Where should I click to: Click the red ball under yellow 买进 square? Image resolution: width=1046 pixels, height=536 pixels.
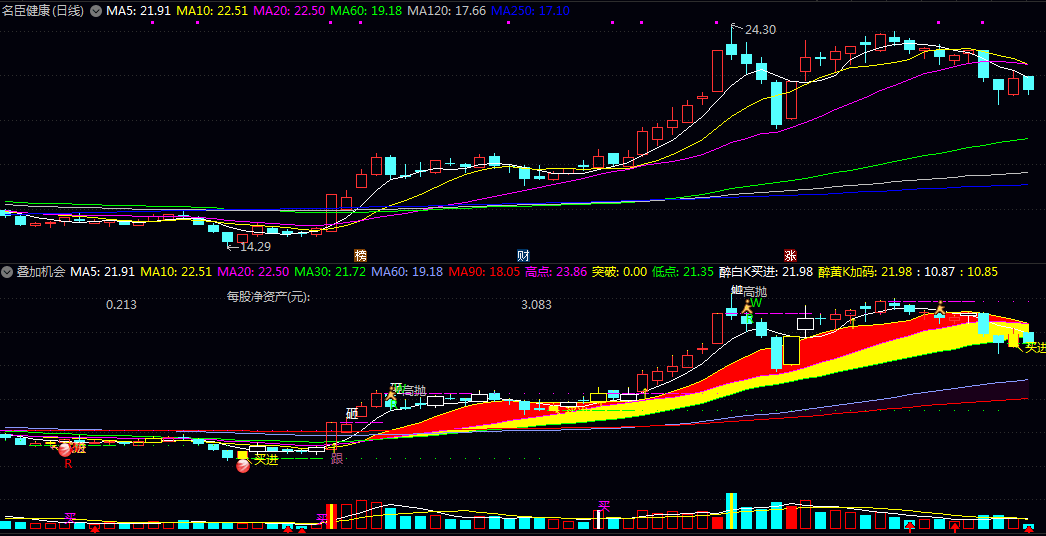coord(243,467)
